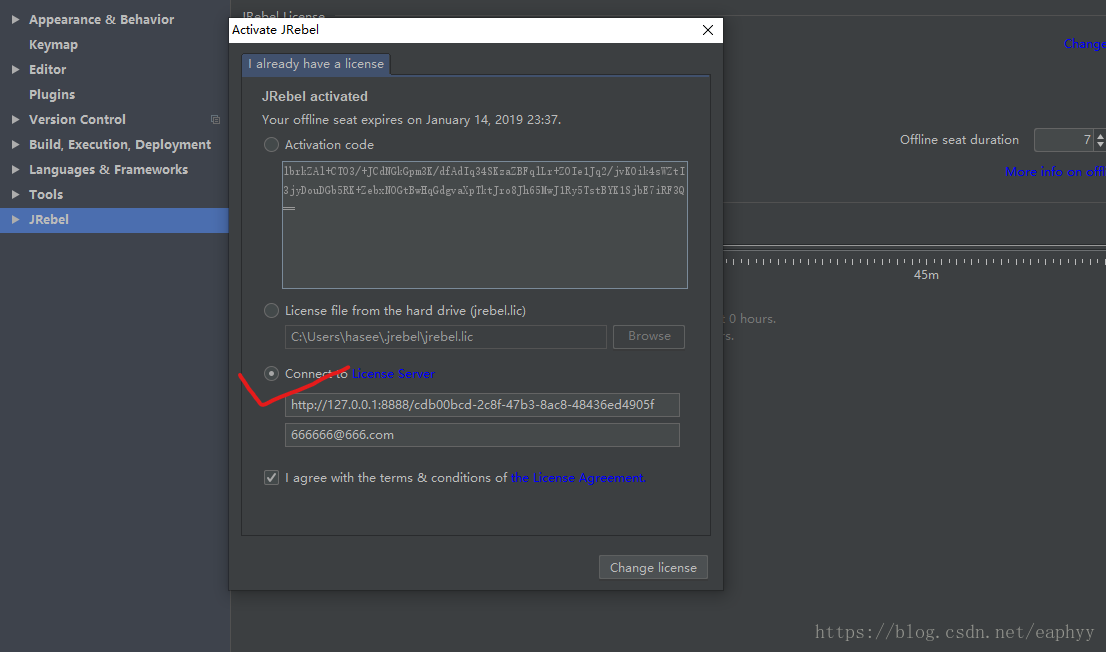Click the license server URL field
The width and height of the screenshot is (1106, 652).
point(482,405)
